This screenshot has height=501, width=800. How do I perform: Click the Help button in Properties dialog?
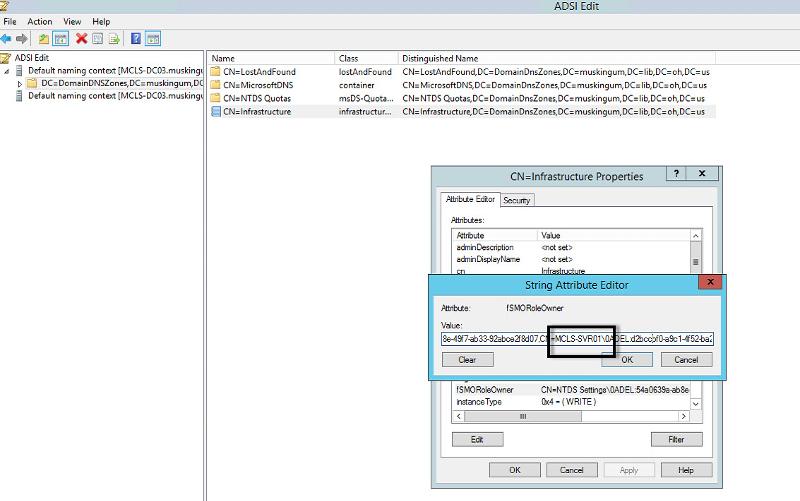pyautogui.click(x=686, y=470)
